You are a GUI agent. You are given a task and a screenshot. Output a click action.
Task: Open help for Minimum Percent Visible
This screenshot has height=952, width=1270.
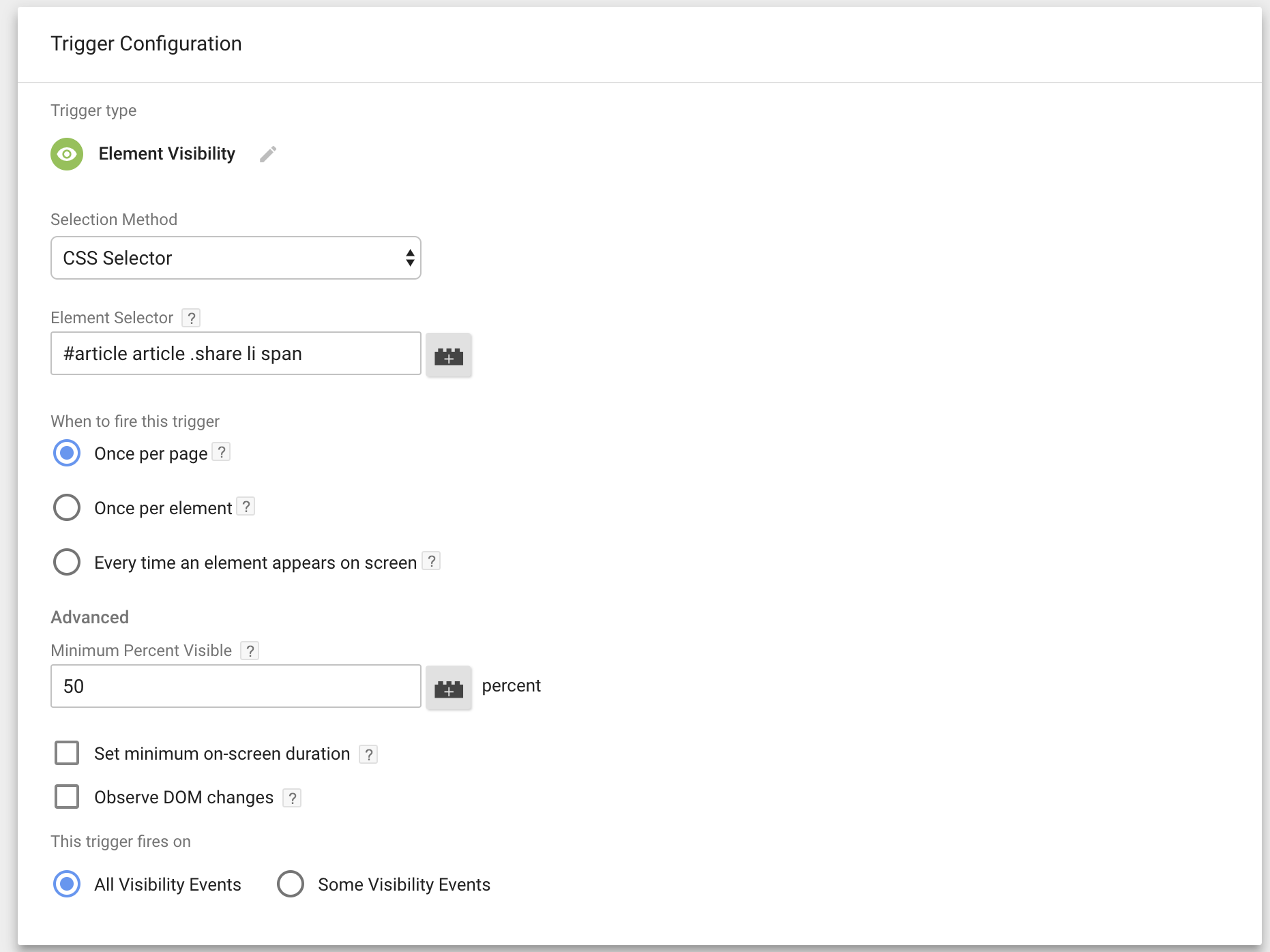pyautogui.click(x=250, y=651)
